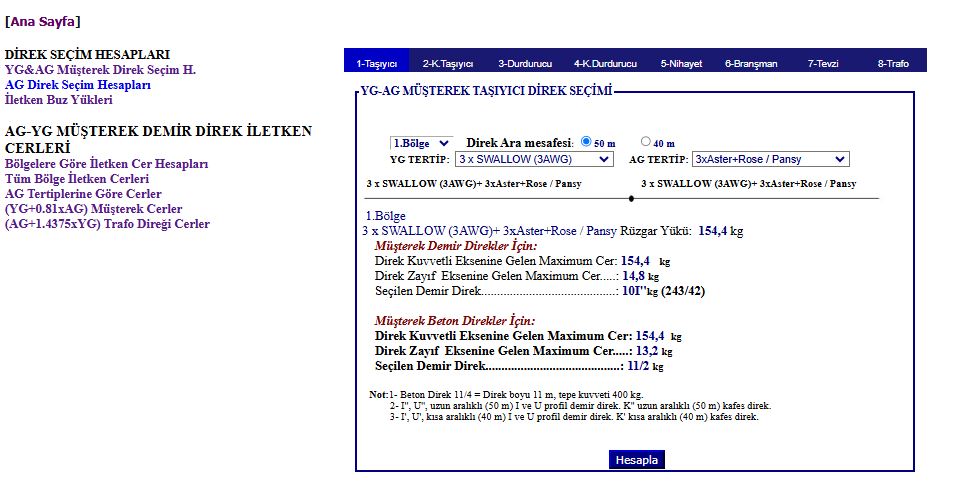Click the Müşterek Beton Direkler İçin heading
The width and height of the screenshot is (979, 490).
pos(455,321)
